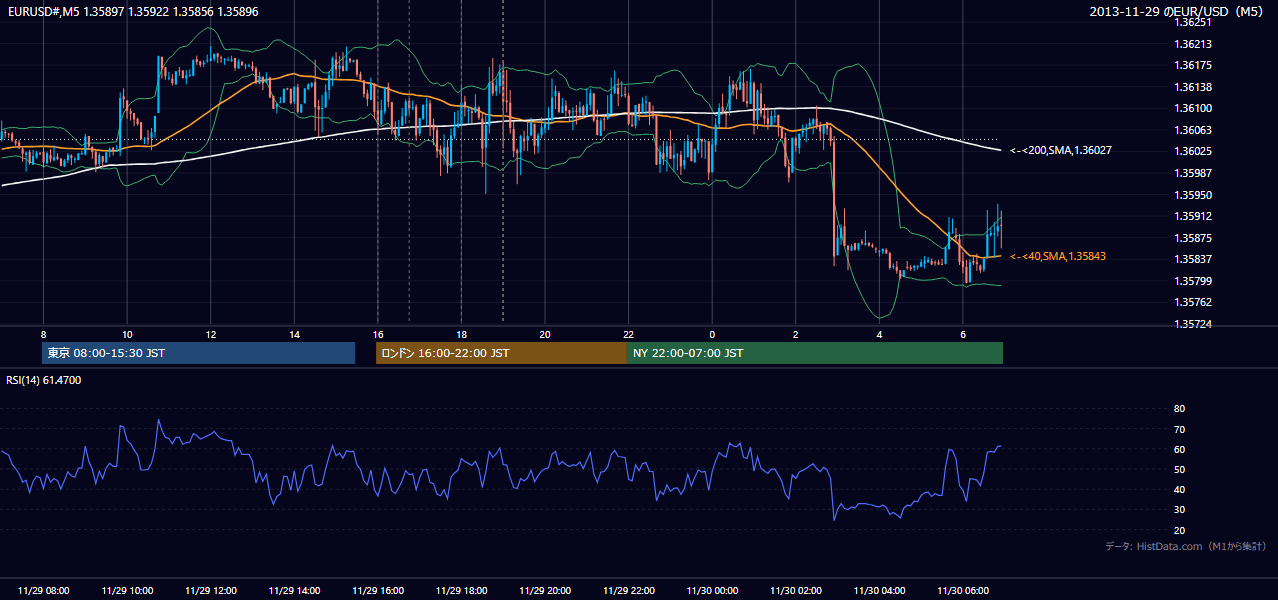Screen dimensions: 1278x600
Task: Click price axis label 1.36213
Action: pos(1194,44)
